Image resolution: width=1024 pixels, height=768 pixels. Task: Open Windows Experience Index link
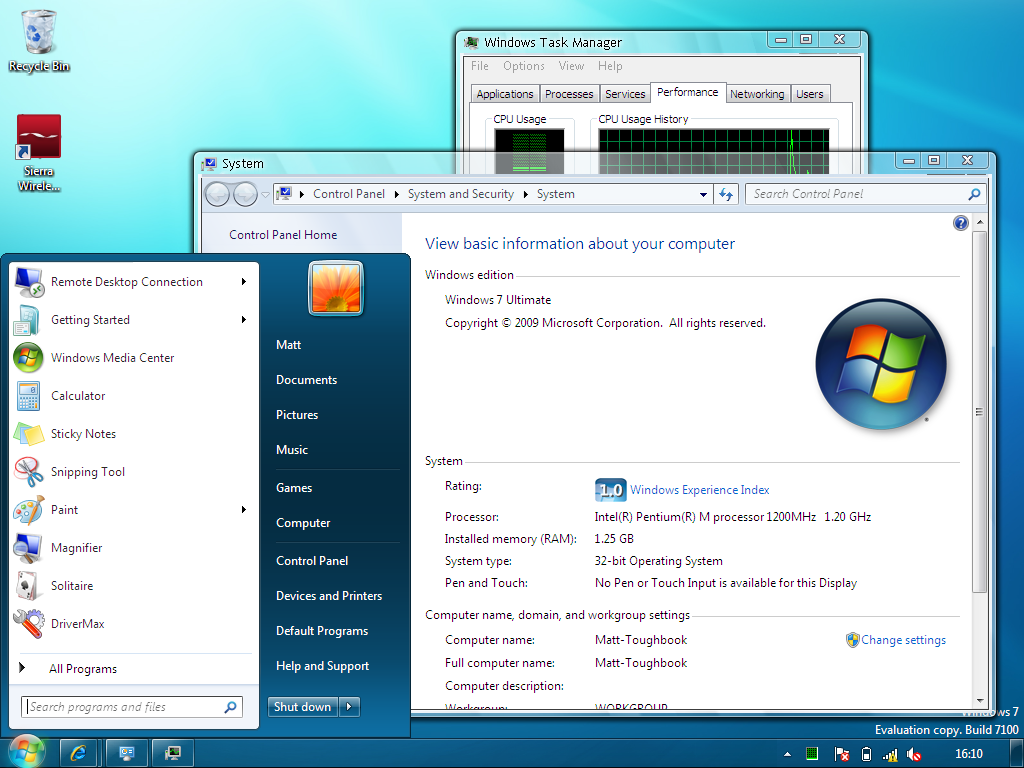(x=699, y=490)
